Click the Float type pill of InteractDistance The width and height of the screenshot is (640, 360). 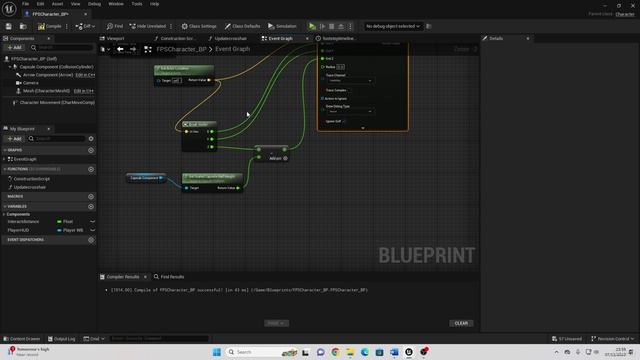(x=65, y=222)
